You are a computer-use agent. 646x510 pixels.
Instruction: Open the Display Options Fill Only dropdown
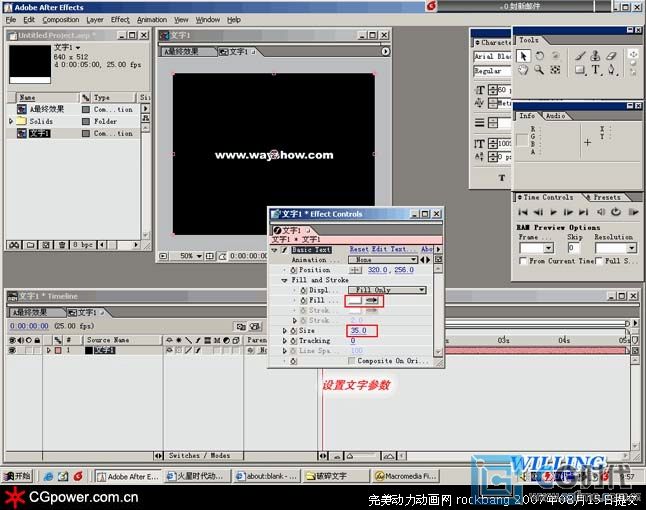click(387, 290)
